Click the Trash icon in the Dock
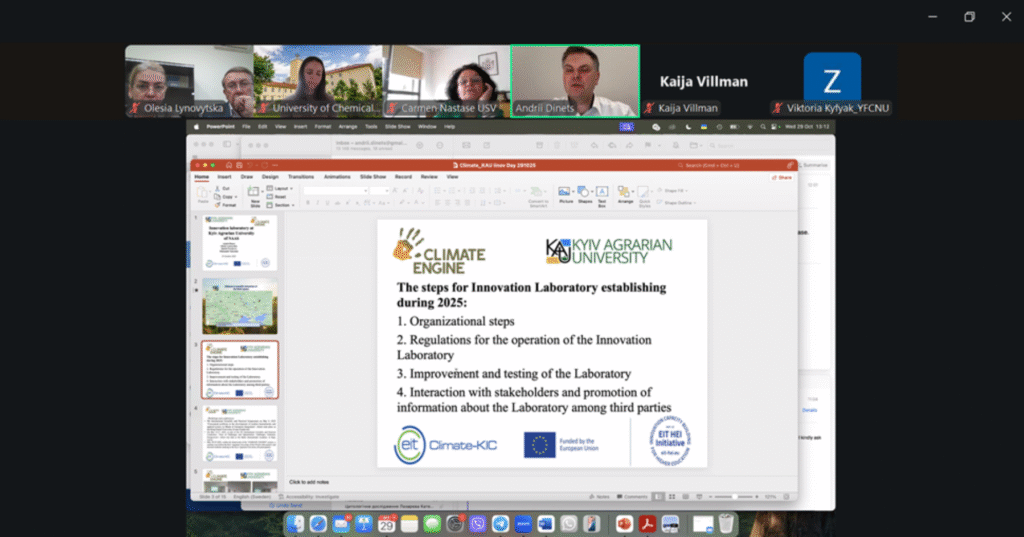1024x537 pixels. [727, 524]
